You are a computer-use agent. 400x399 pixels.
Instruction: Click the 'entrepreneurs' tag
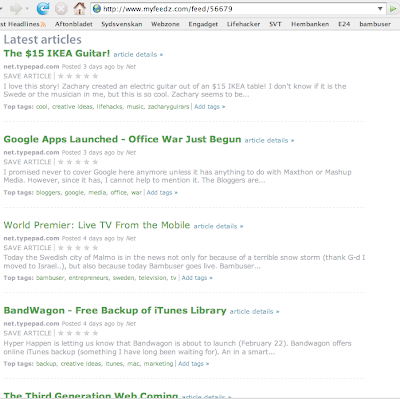pos(88,278)
